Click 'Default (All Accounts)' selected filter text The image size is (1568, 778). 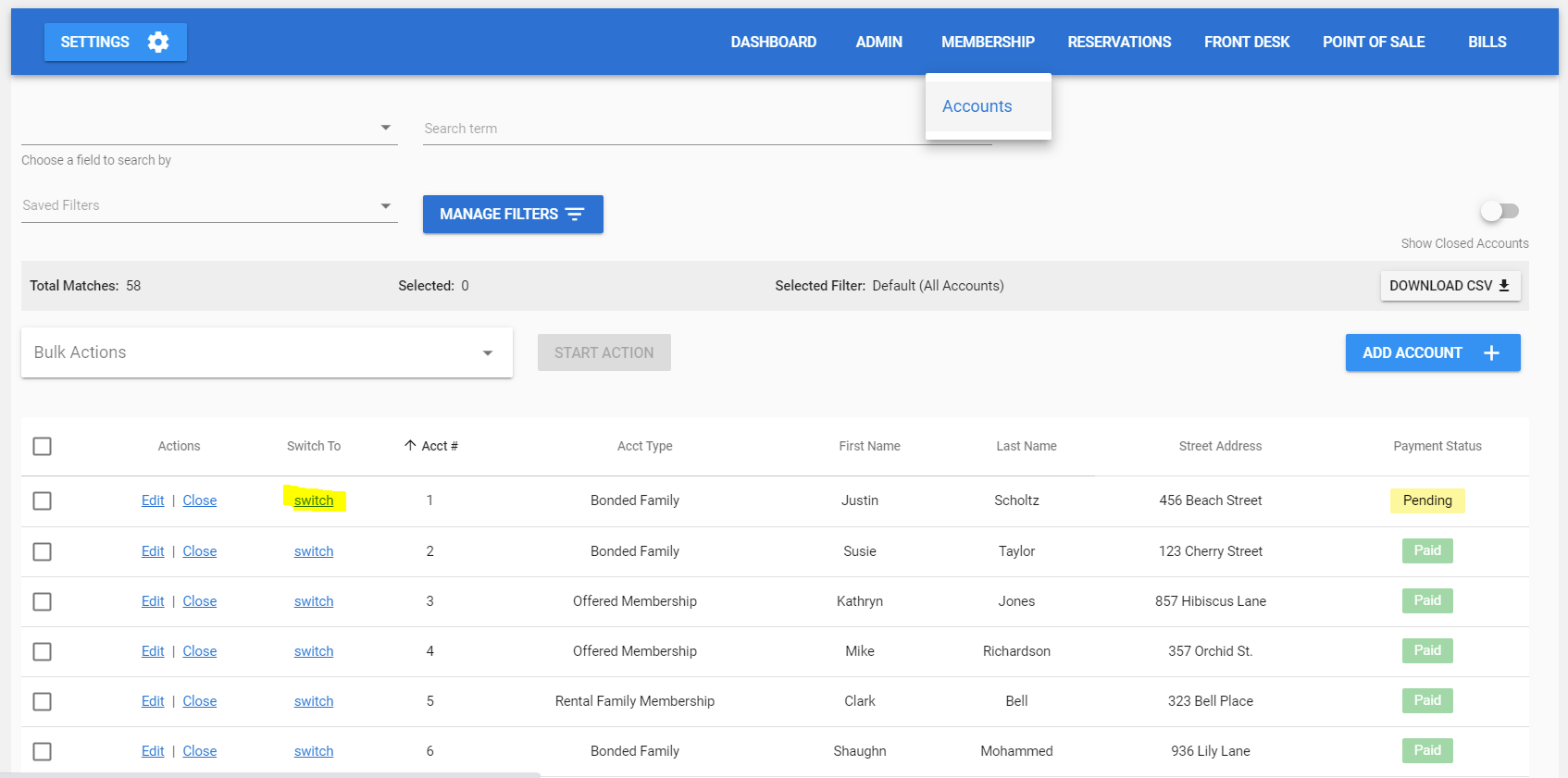point(938,286)
